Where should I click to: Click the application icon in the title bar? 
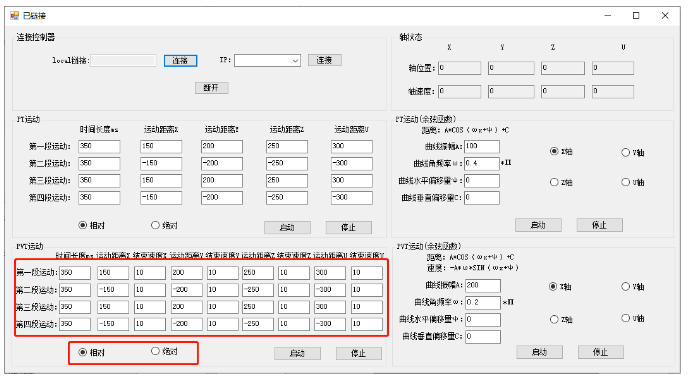coord(14,16)
